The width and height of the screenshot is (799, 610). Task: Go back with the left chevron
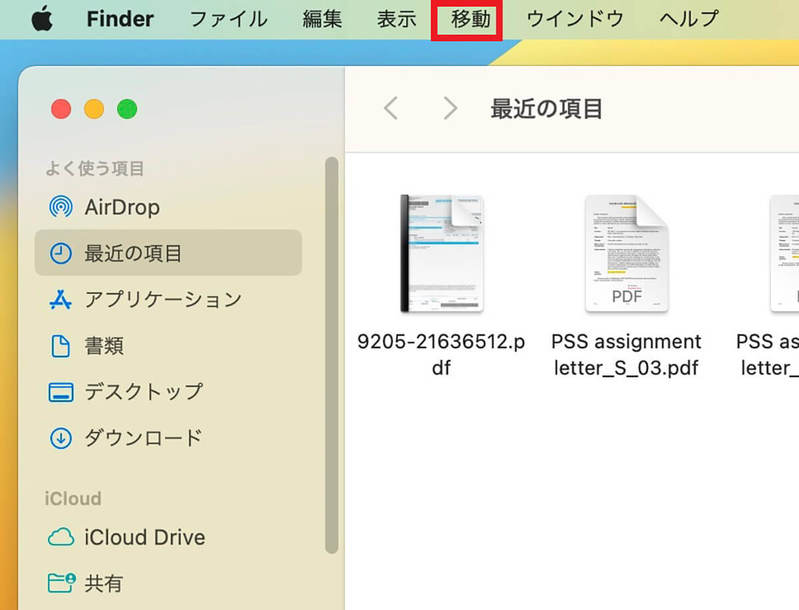pos(391,108)
